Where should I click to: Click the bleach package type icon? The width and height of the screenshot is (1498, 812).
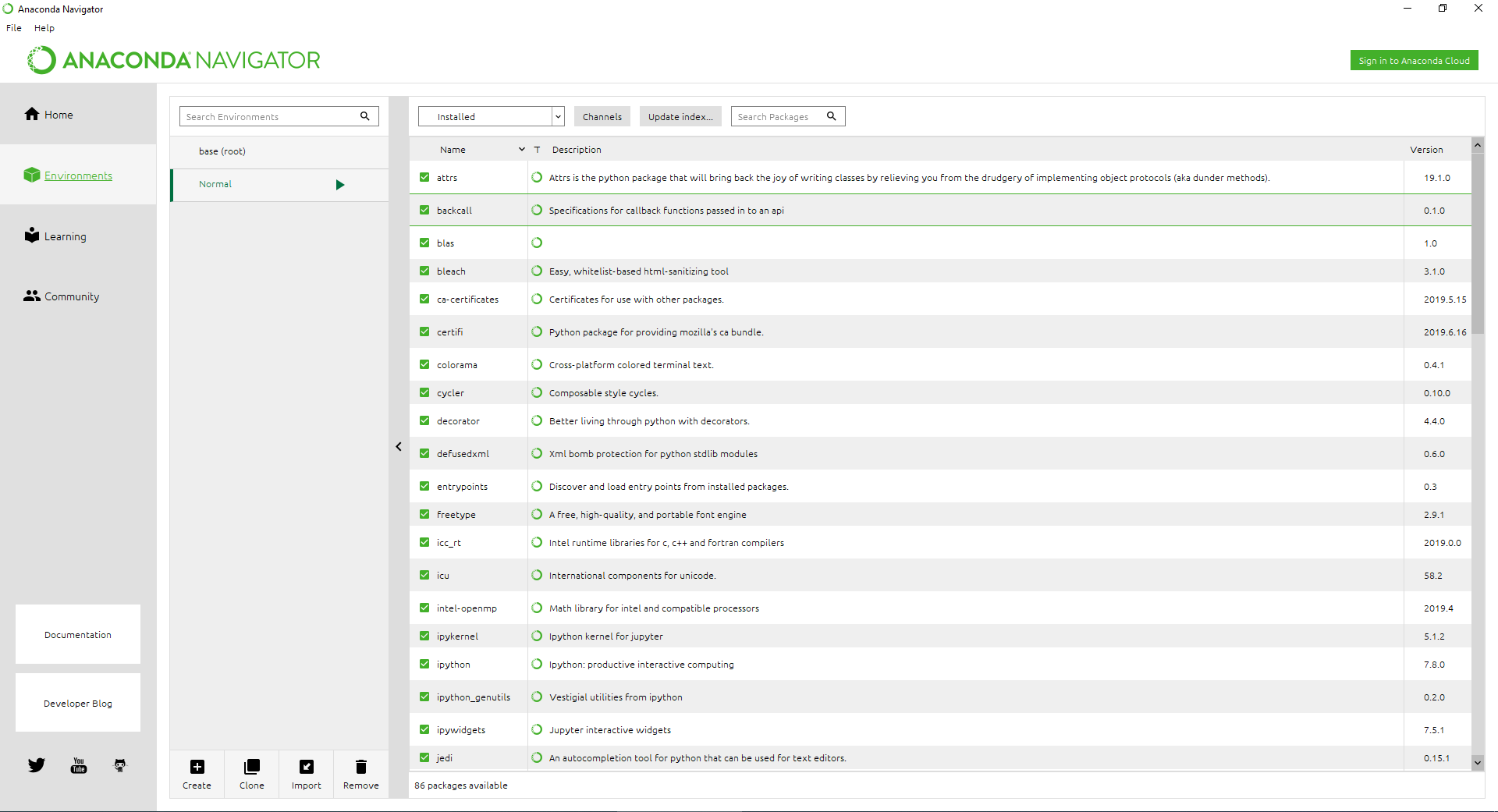pyautogui.click(x=537, y=271)
